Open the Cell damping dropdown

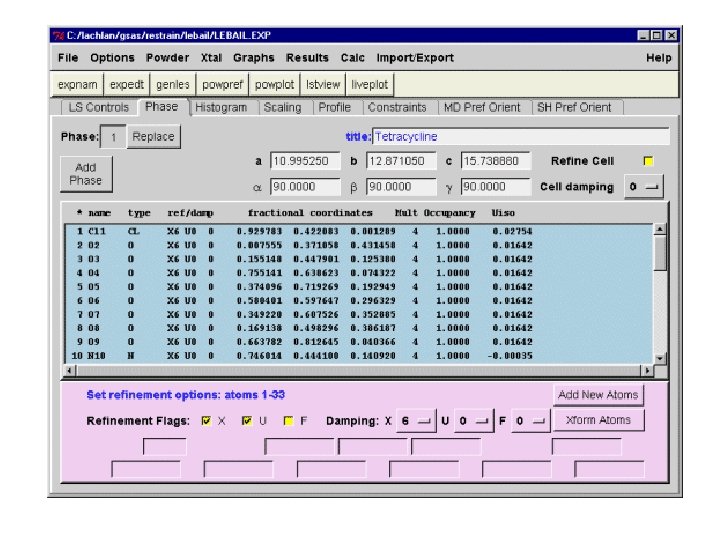644,187
